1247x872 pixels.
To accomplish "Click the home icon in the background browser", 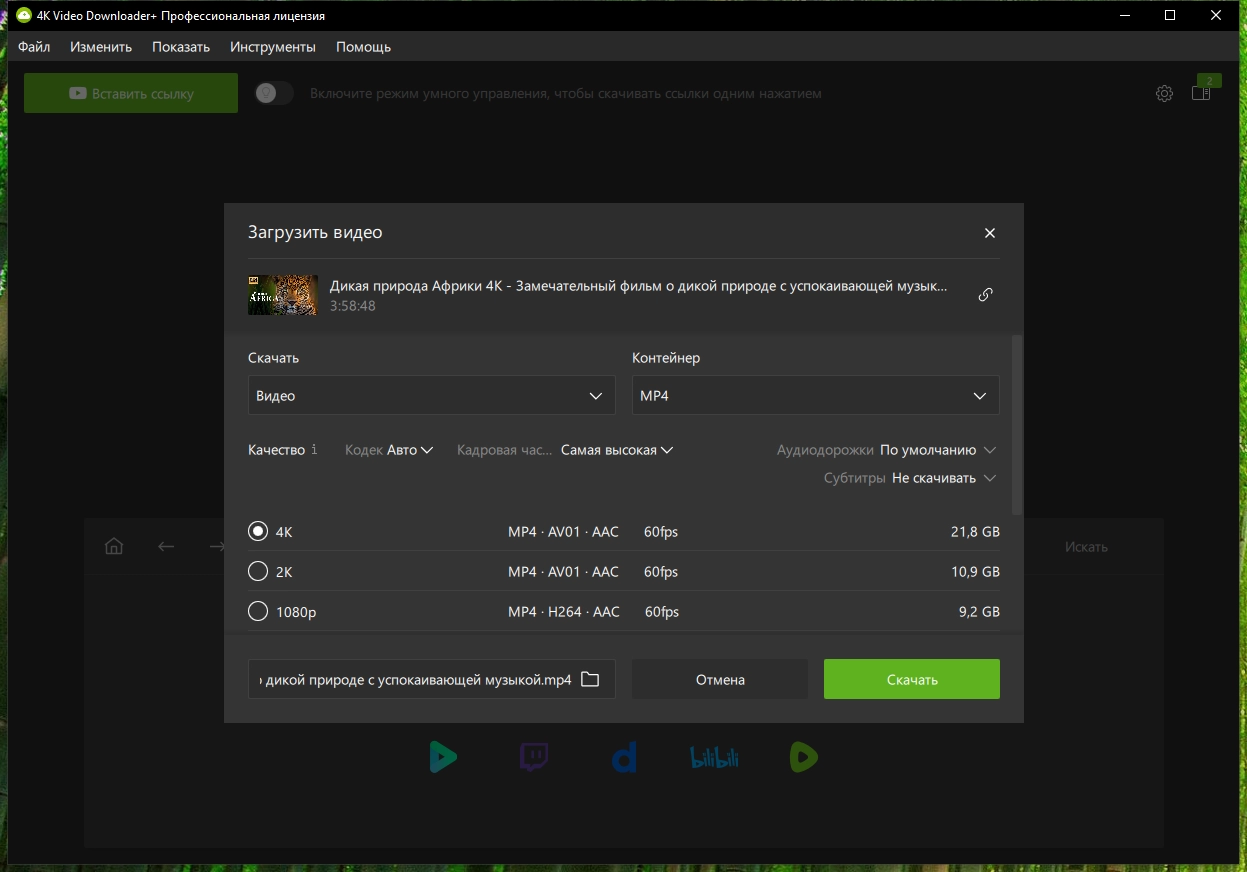I will pyautogui.click(x=114, y=546).
